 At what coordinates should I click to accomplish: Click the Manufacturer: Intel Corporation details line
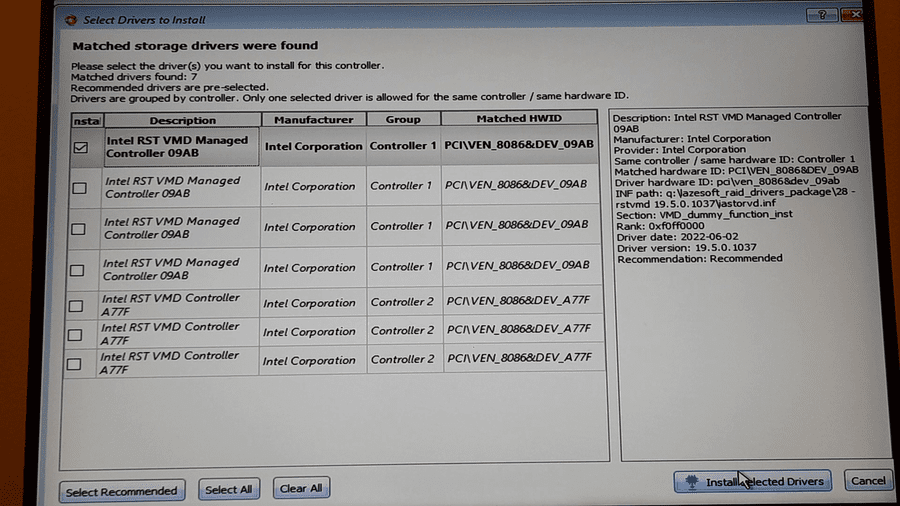[x=692, y=139]
